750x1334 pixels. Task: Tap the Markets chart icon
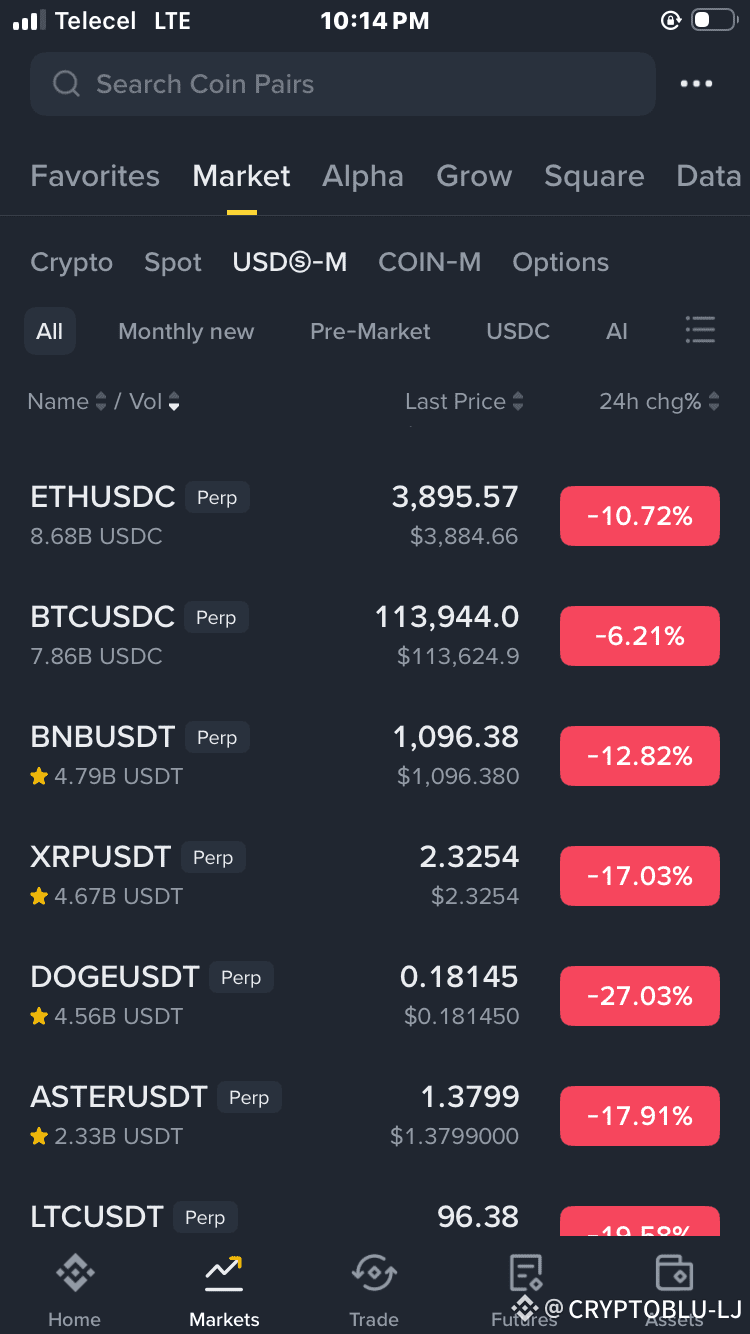pos(224,1272)
